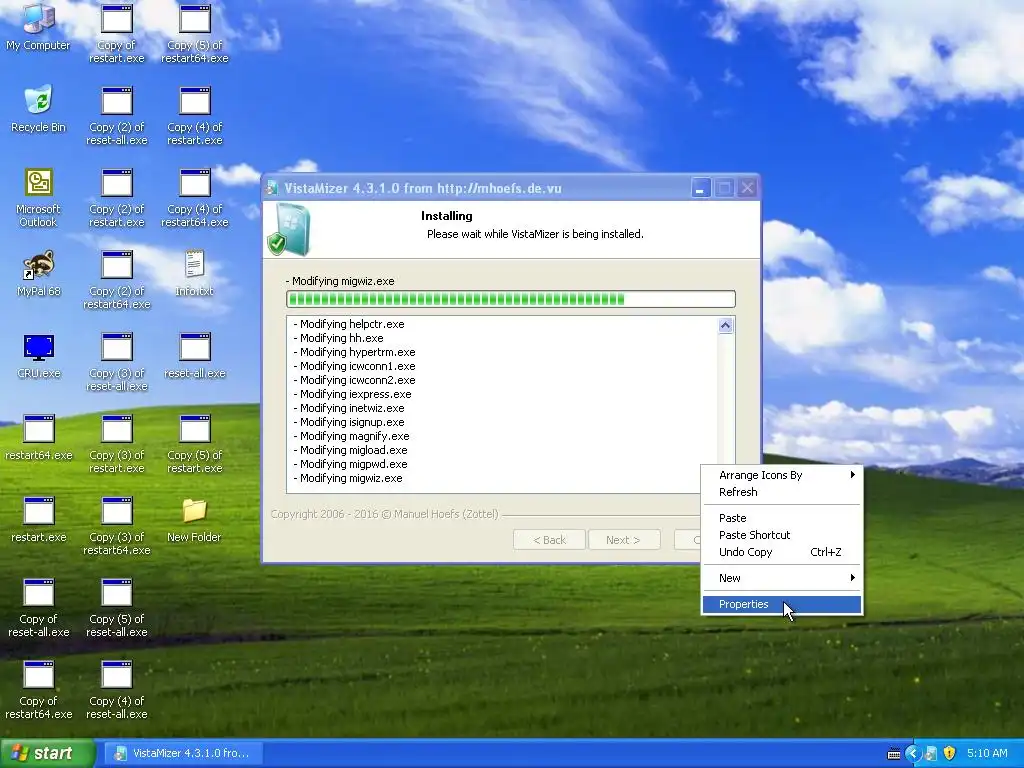Select Copy (2) of restart64.exe icon
The image size is (1024, 768).
(x=117, y=280)
